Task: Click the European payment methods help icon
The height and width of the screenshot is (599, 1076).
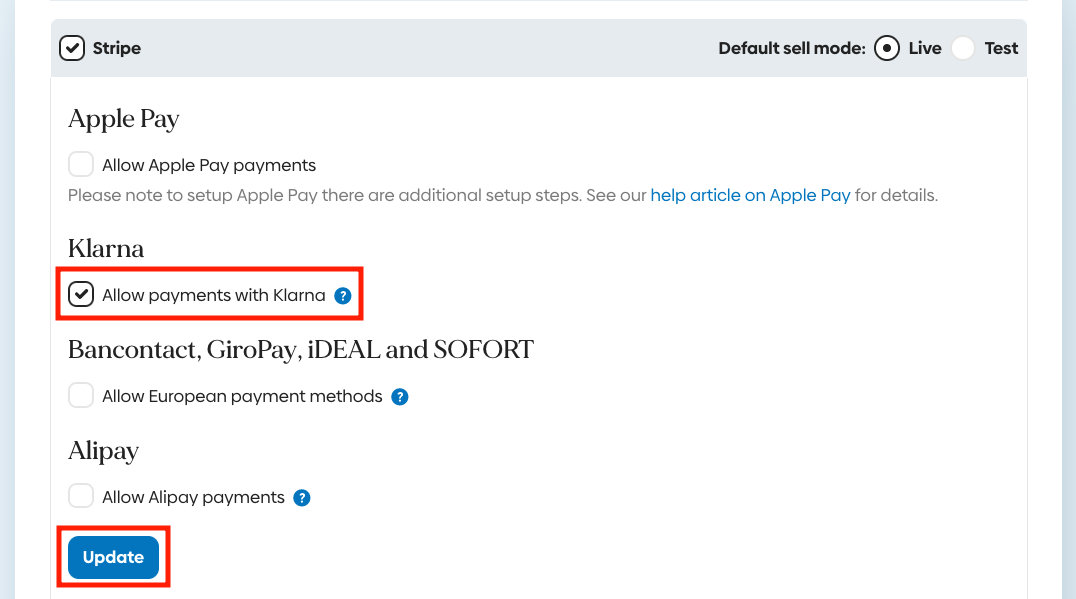Action: pos(400,396)
